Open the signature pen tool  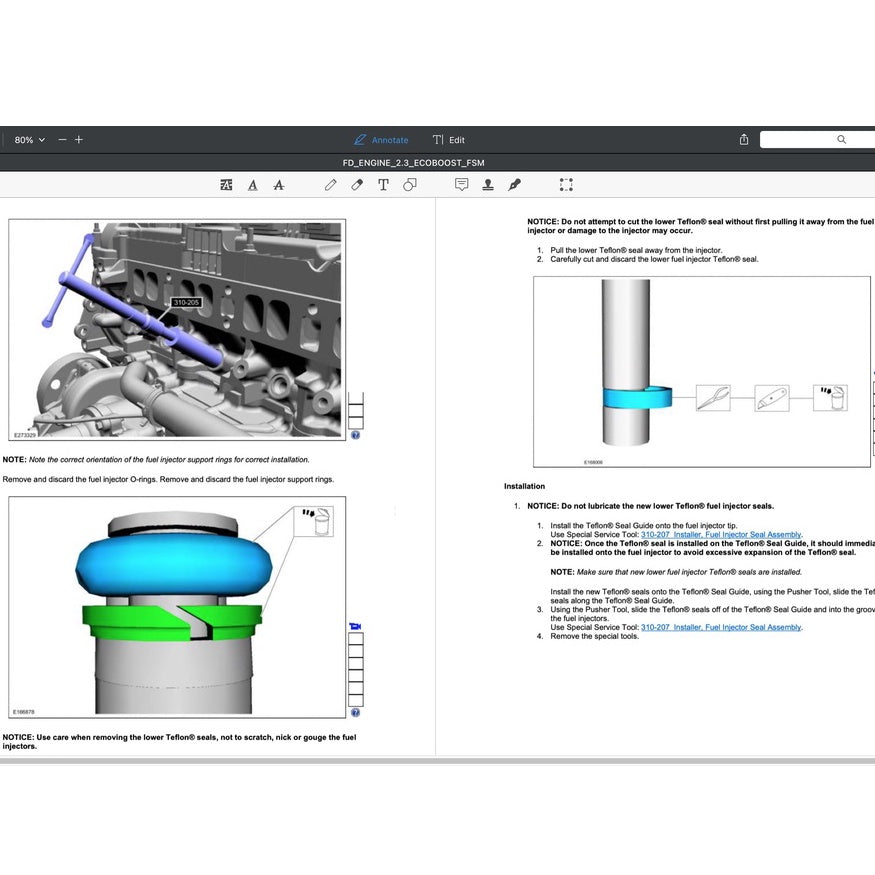514,185
